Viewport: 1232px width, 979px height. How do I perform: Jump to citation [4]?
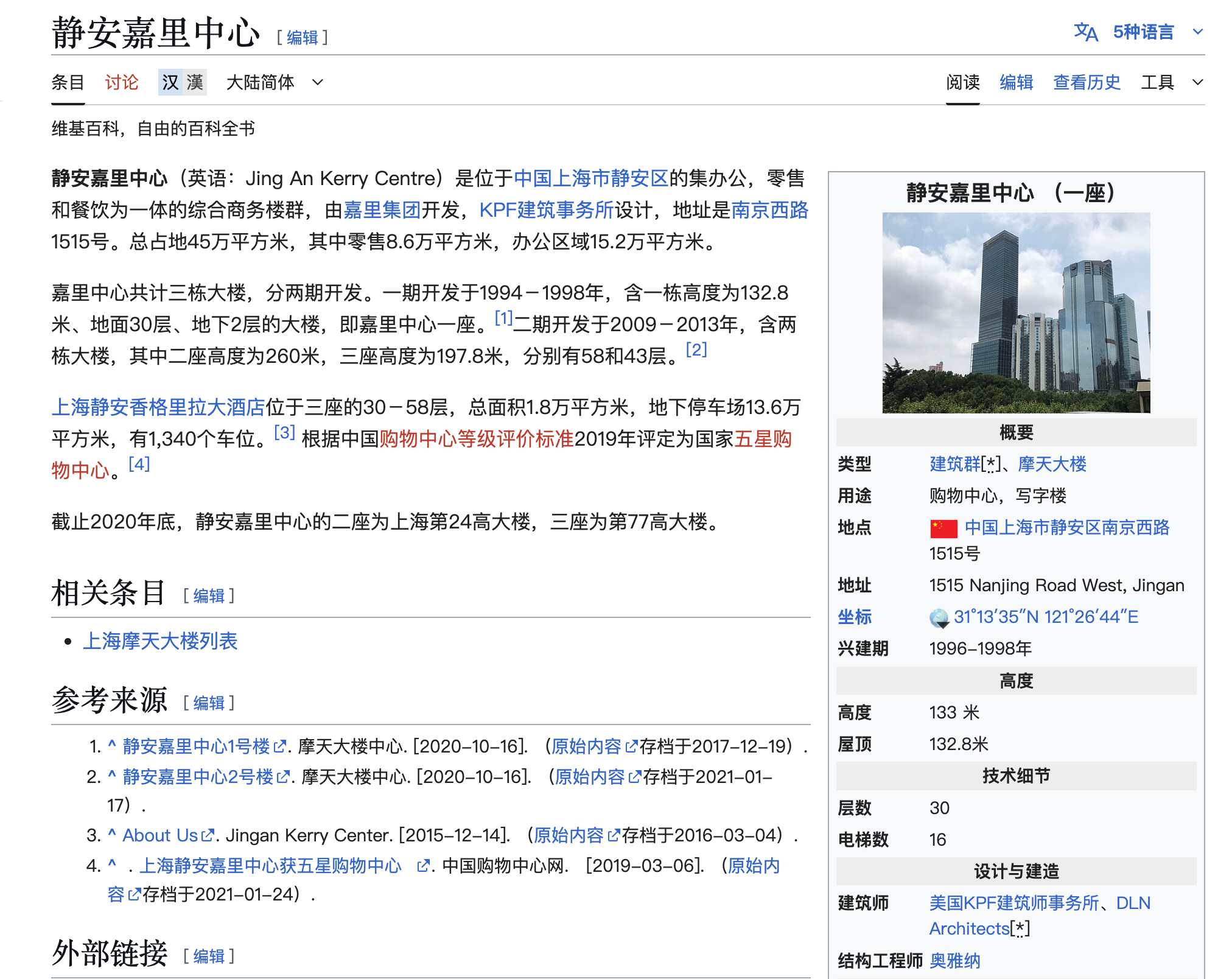click(139, 463)
